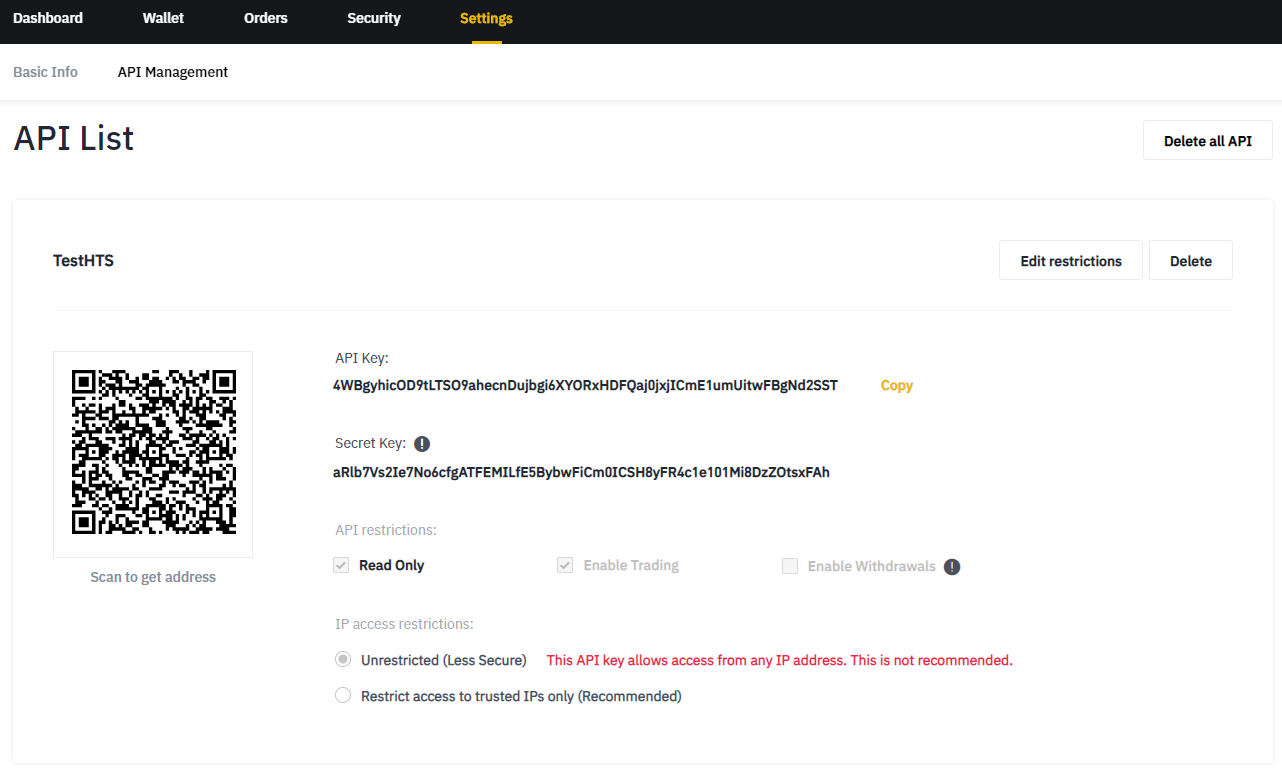
Task: Switch to the API Management tab
Action: tap(172, 71)
